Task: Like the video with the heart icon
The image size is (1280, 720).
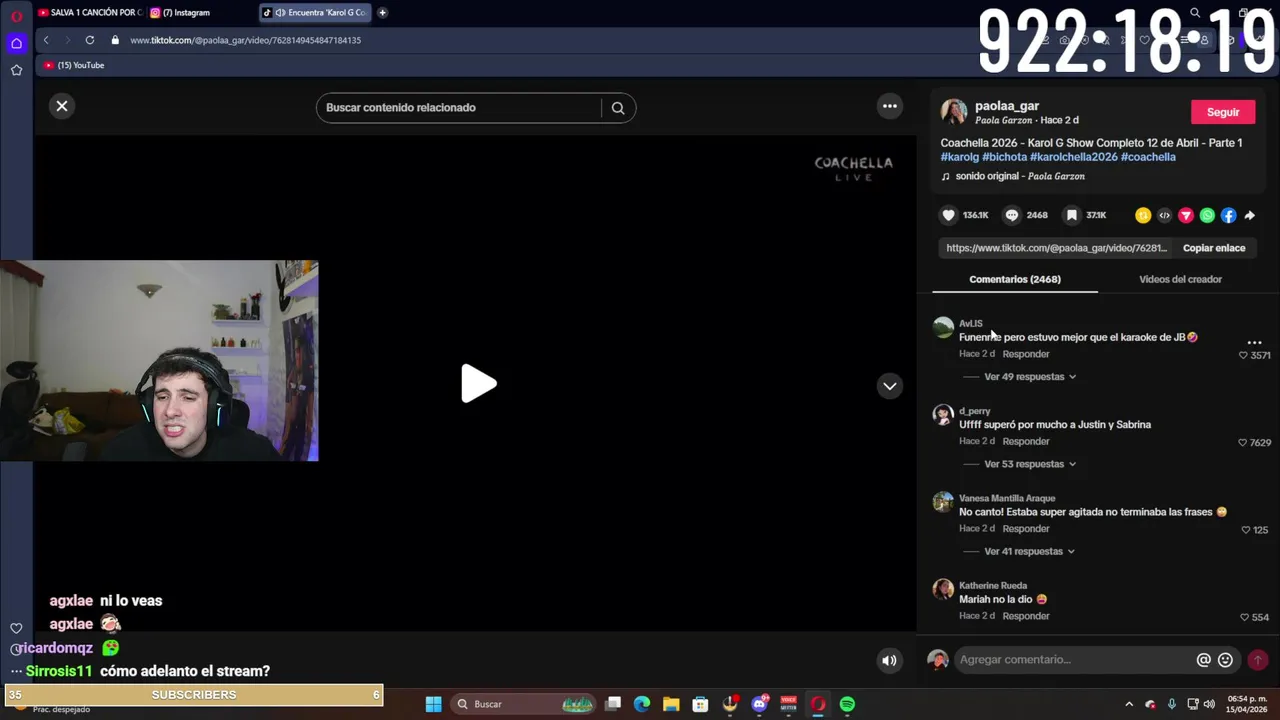Action: pyautogui.click(x=949, y=215)
